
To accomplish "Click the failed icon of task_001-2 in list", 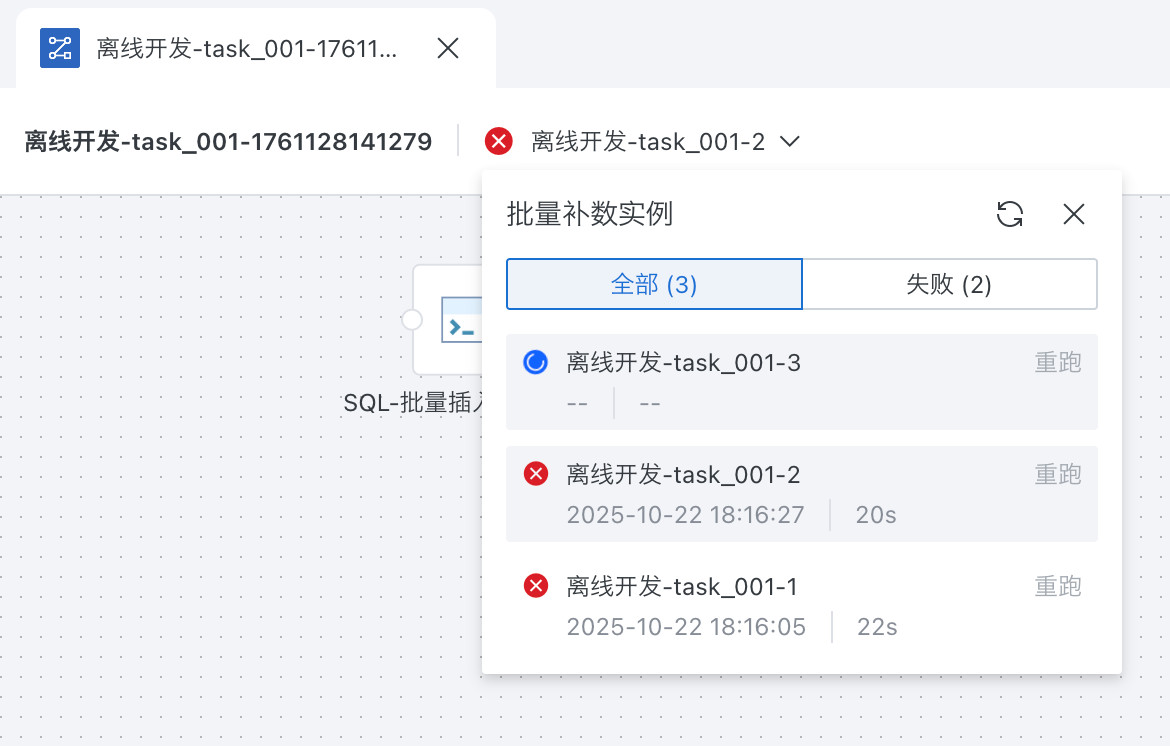I will [x=536, y=474].
